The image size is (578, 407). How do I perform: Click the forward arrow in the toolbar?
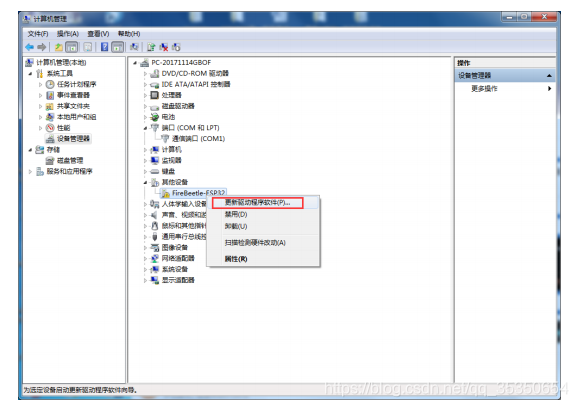(42, 47)
